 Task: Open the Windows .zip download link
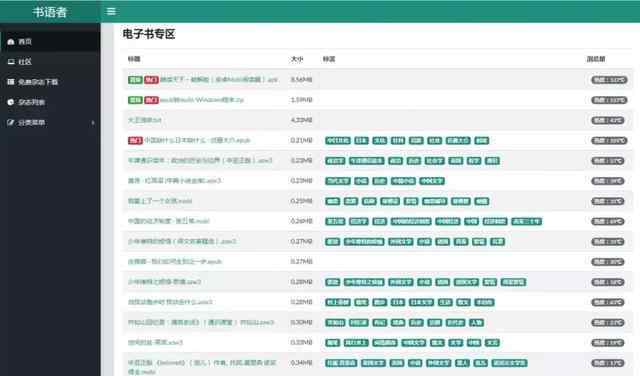pos(201,100)
